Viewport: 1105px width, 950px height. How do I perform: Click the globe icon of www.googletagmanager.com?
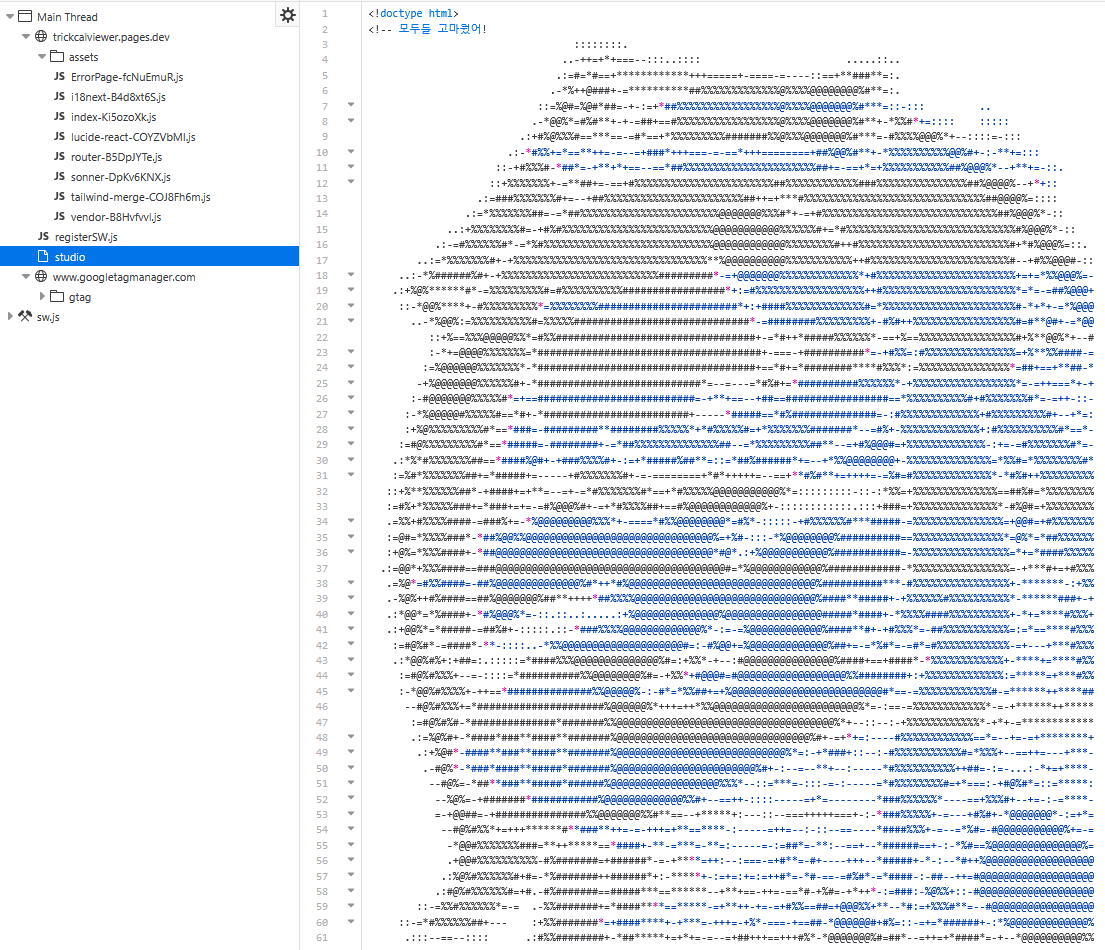coord(42,276)
